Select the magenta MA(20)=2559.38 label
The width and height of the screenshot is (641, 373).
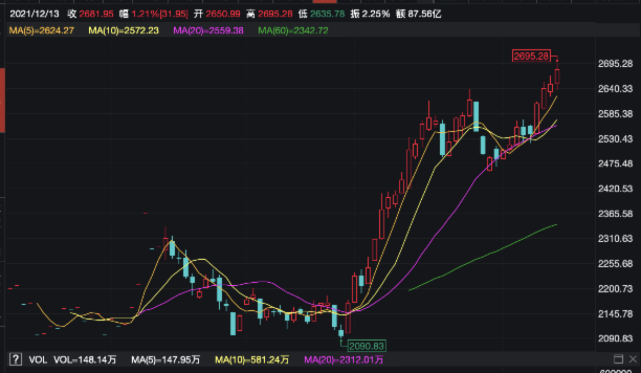pos(208,30)
